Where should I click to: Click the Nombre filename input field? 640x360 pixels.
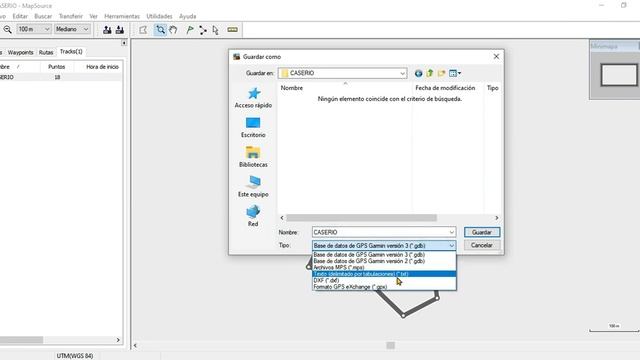pyautogui.click(x=380, y=232)
